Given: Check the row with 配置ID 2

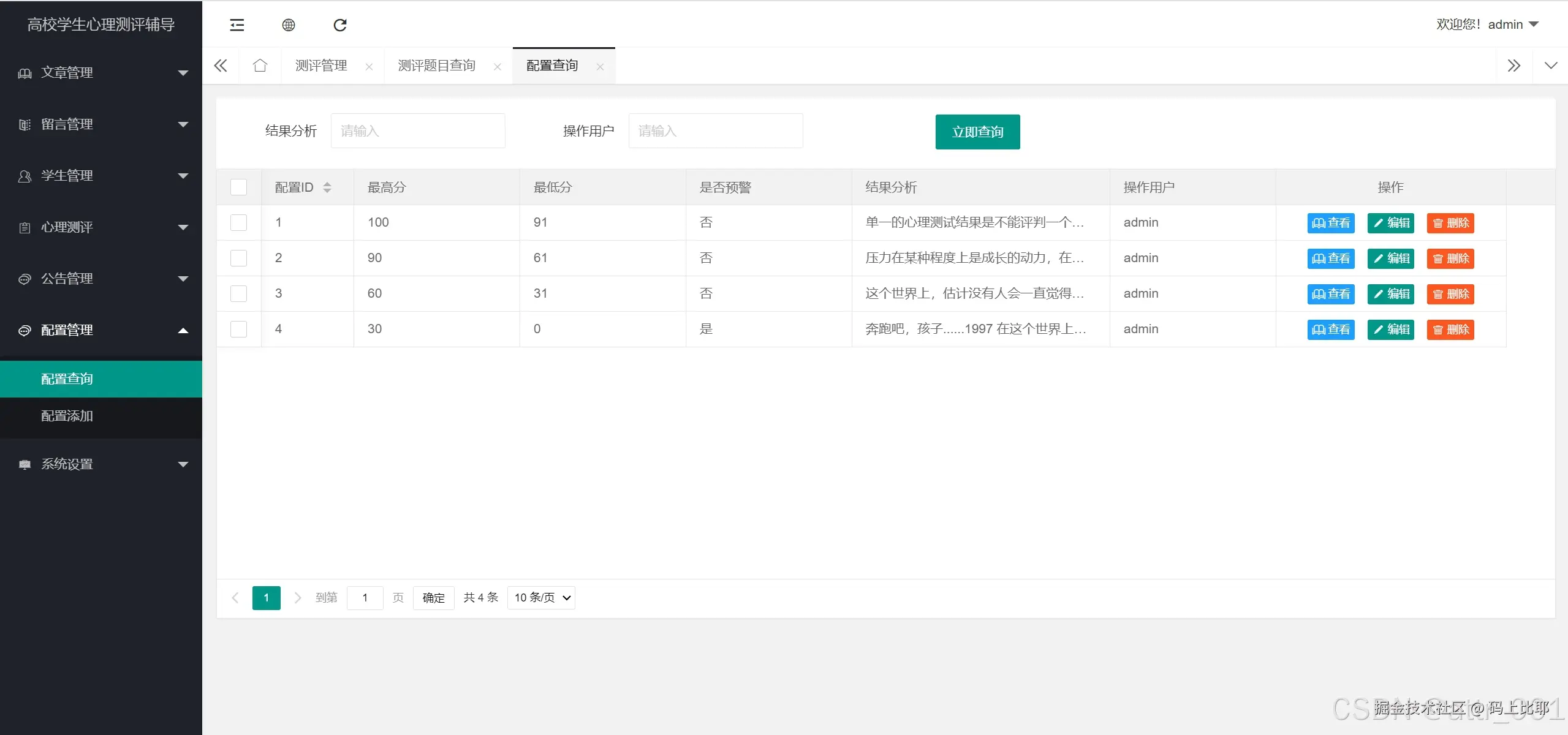Looking at the screenshot, I should click(x=238, y=258).
